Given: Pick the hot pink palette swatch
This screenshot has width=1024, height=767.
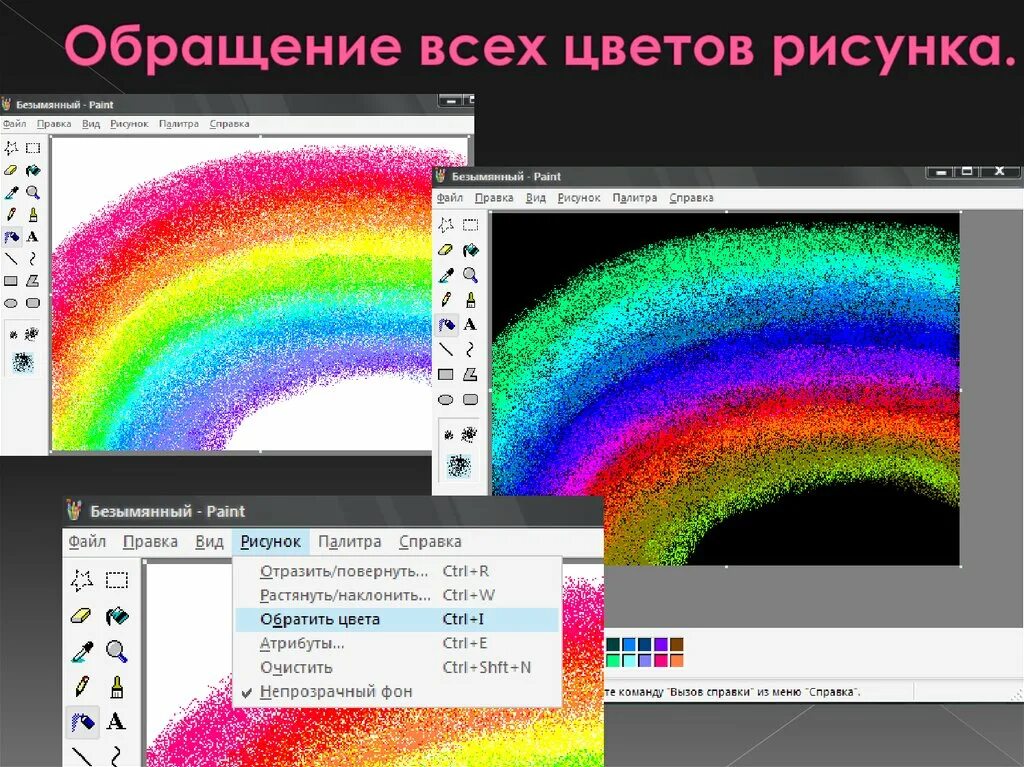Looking at the screenshot, I should (x=661, y=661).
